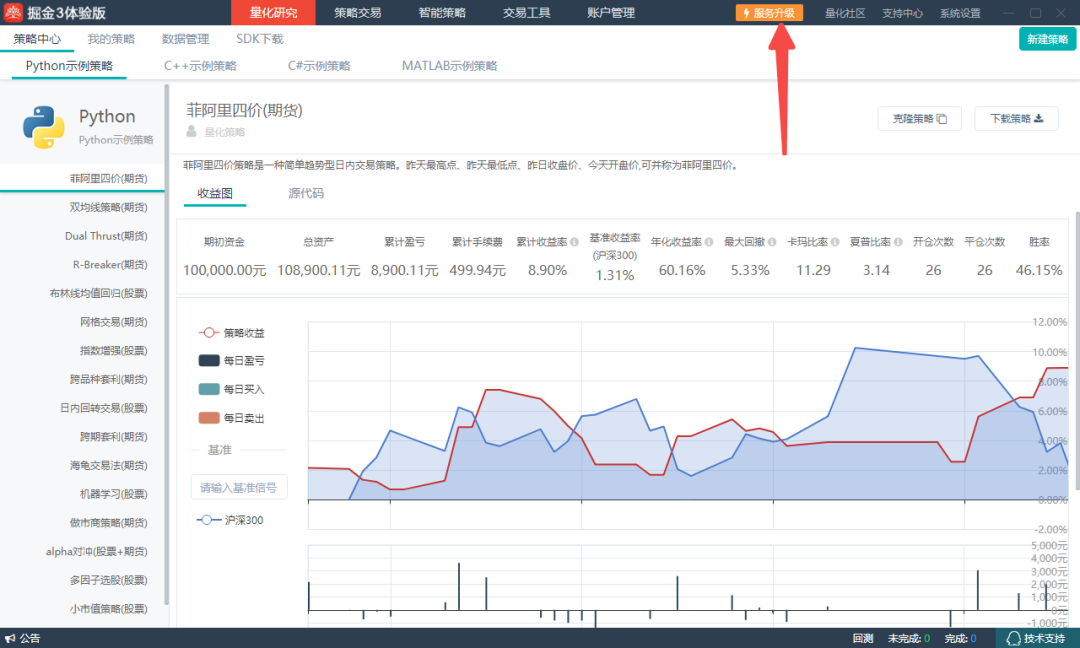Show the 源代码 tab
The height and width of the screenshot is (648, 1080).
306,194
